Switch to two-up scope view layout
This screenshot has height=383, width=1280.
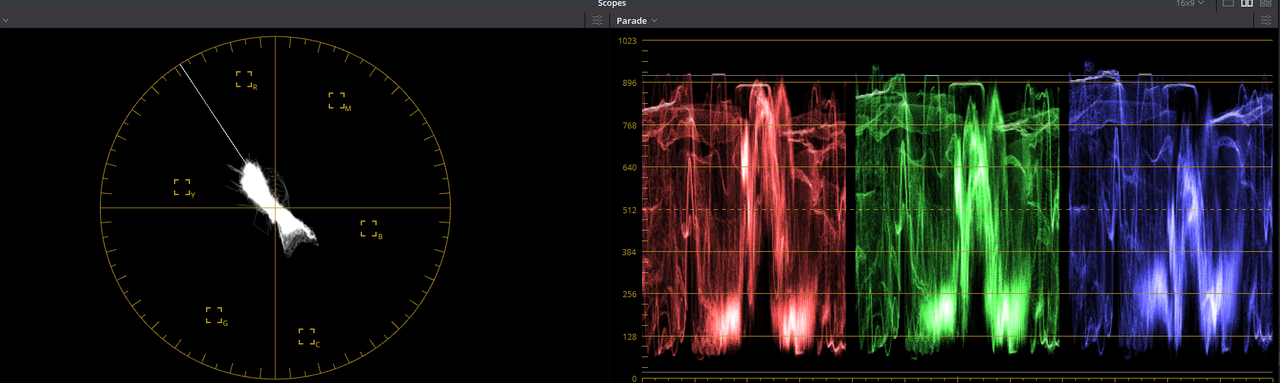click(x=1247, y=4)
